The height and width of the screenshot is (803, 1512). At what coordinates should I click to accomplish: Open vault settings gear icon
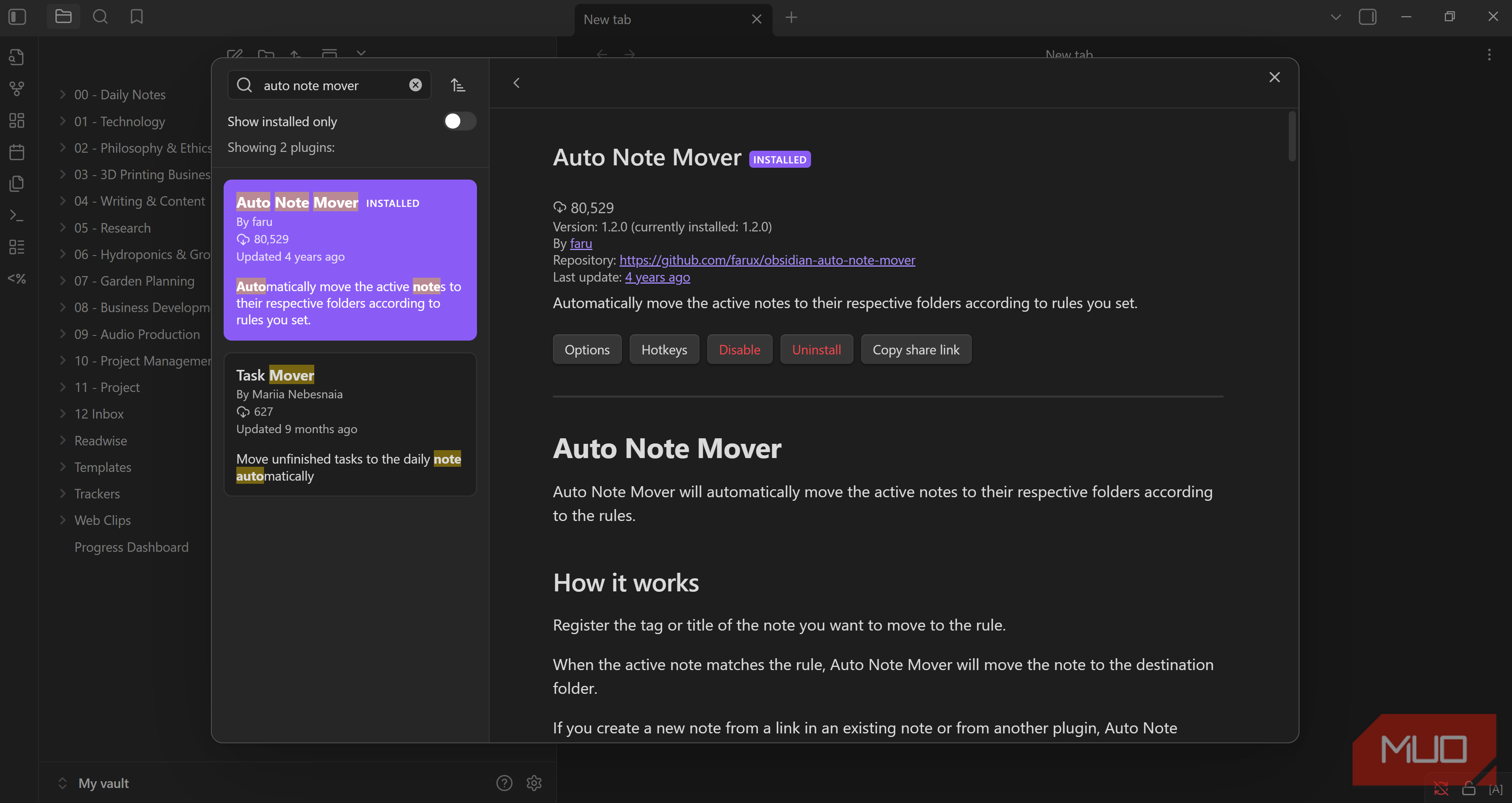pyautogui.click(x=534, y=783)
